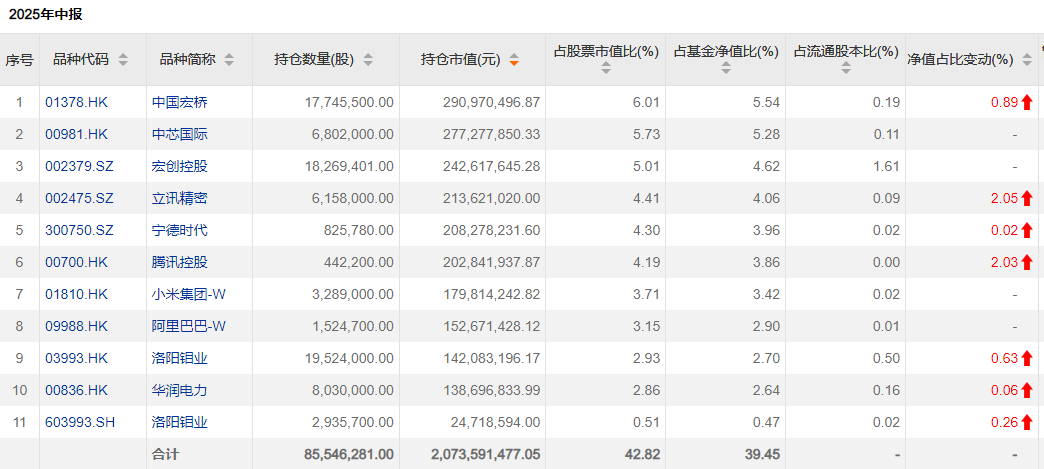The height and width of the screenshot is (469, 1044).
Task: Toggle 持仓市值(元) descending sort arrow
Action: pos(514,60)
